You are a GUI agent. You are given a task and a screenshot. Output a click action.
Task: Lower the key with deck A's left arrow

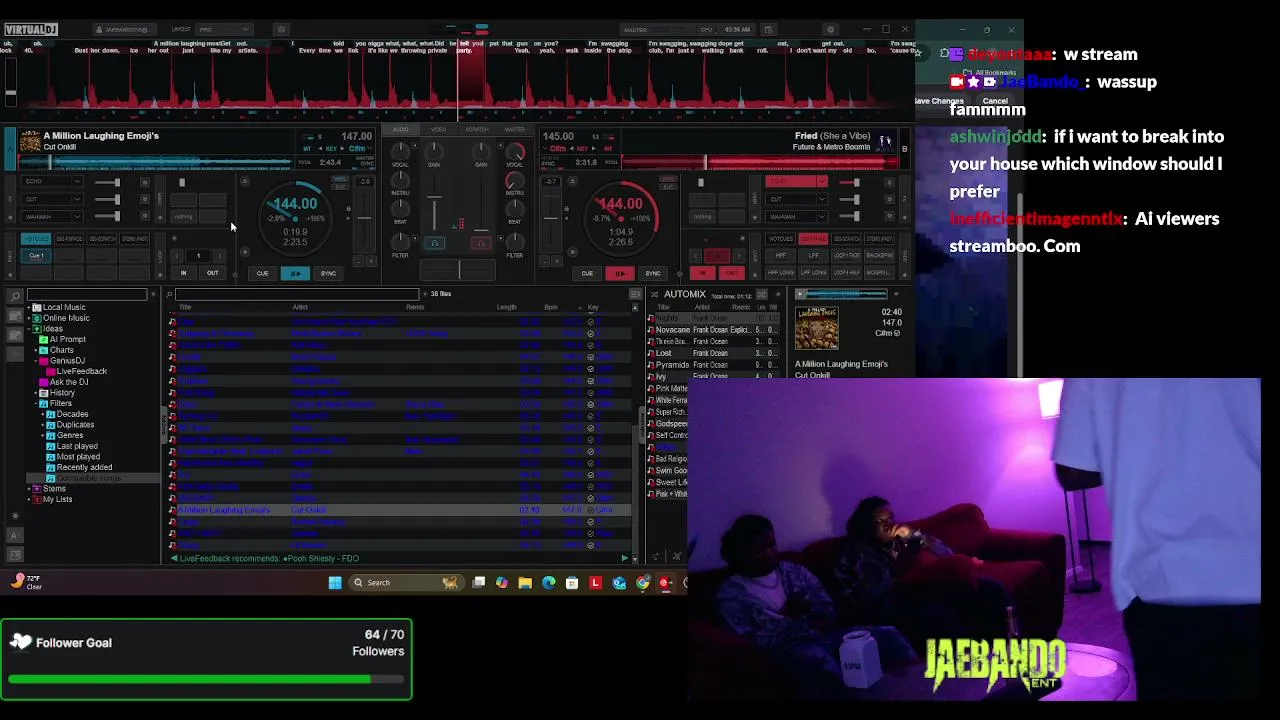(320, 149)
